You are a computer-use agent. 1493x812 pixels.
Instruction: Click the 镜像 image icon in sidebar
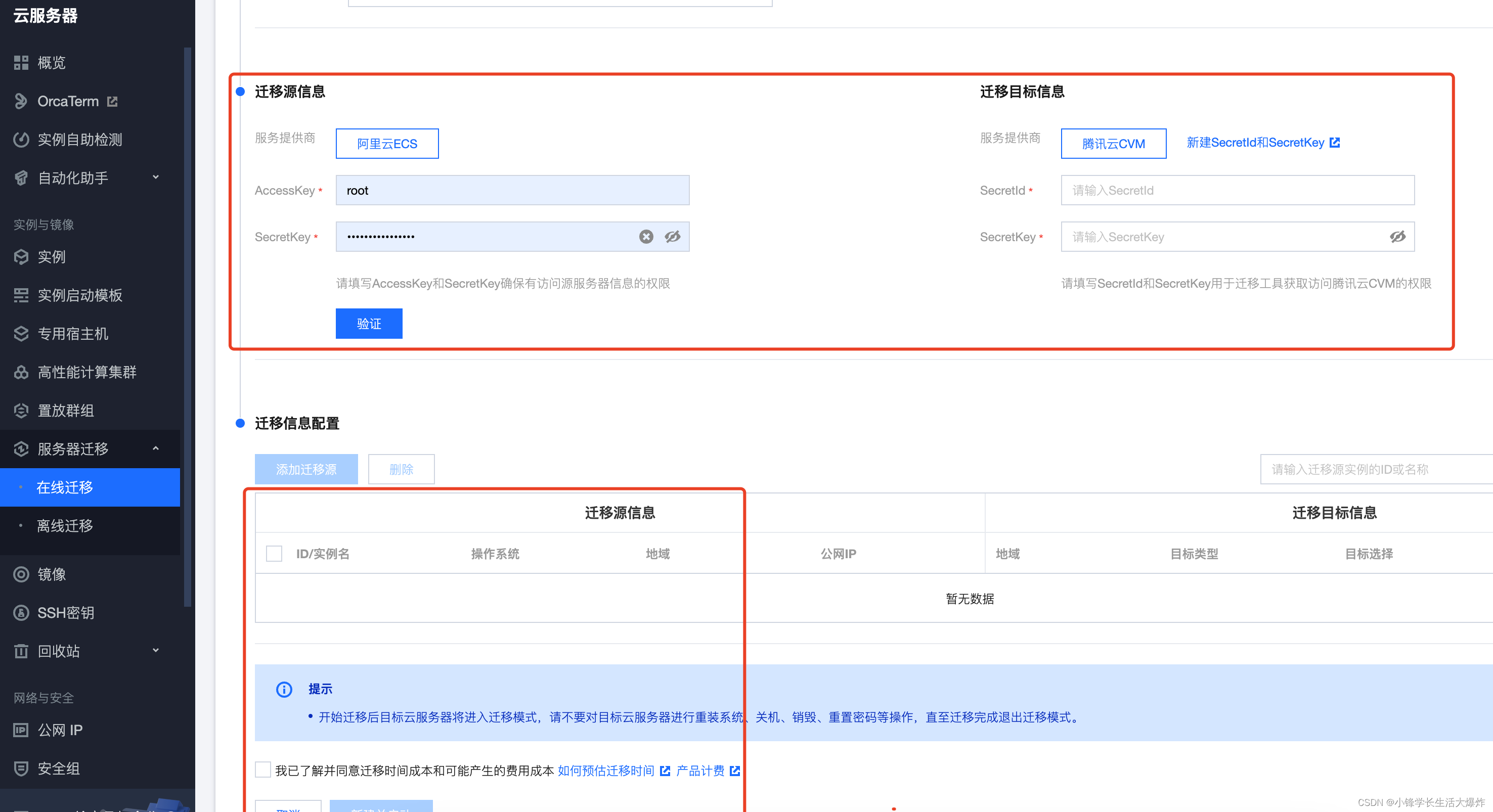click(x=21, y=574)
